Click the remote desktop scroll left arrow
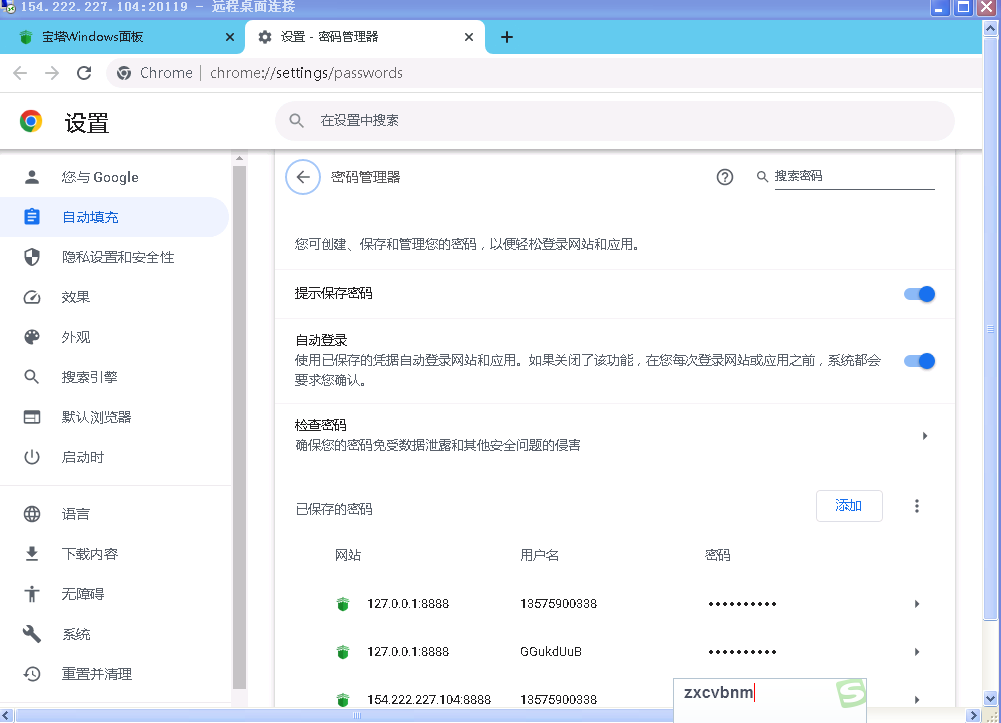Screen dimensions: 1001x723 tap(6, 716)
